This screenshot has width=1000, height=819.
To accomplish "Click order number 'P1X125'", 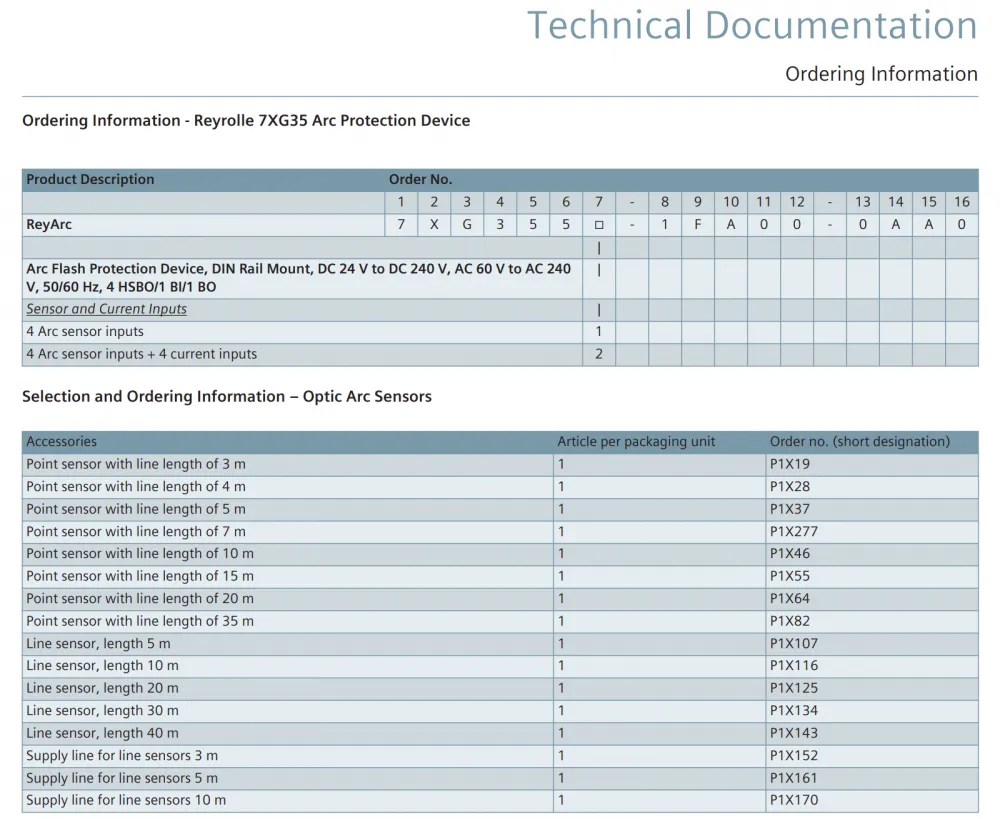I will click(x=793, y=688).
